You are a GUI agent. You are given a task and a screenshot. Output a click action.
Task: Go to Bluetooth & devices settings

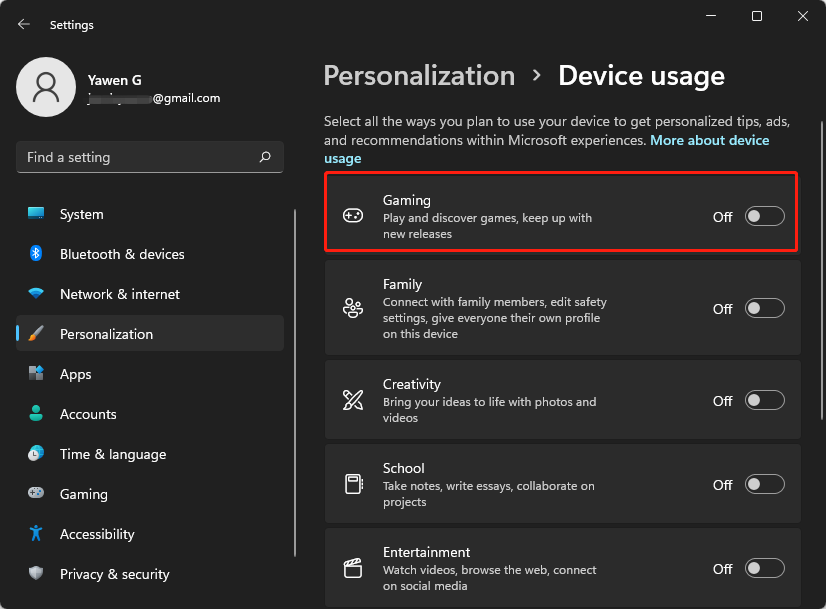[150, 254]
